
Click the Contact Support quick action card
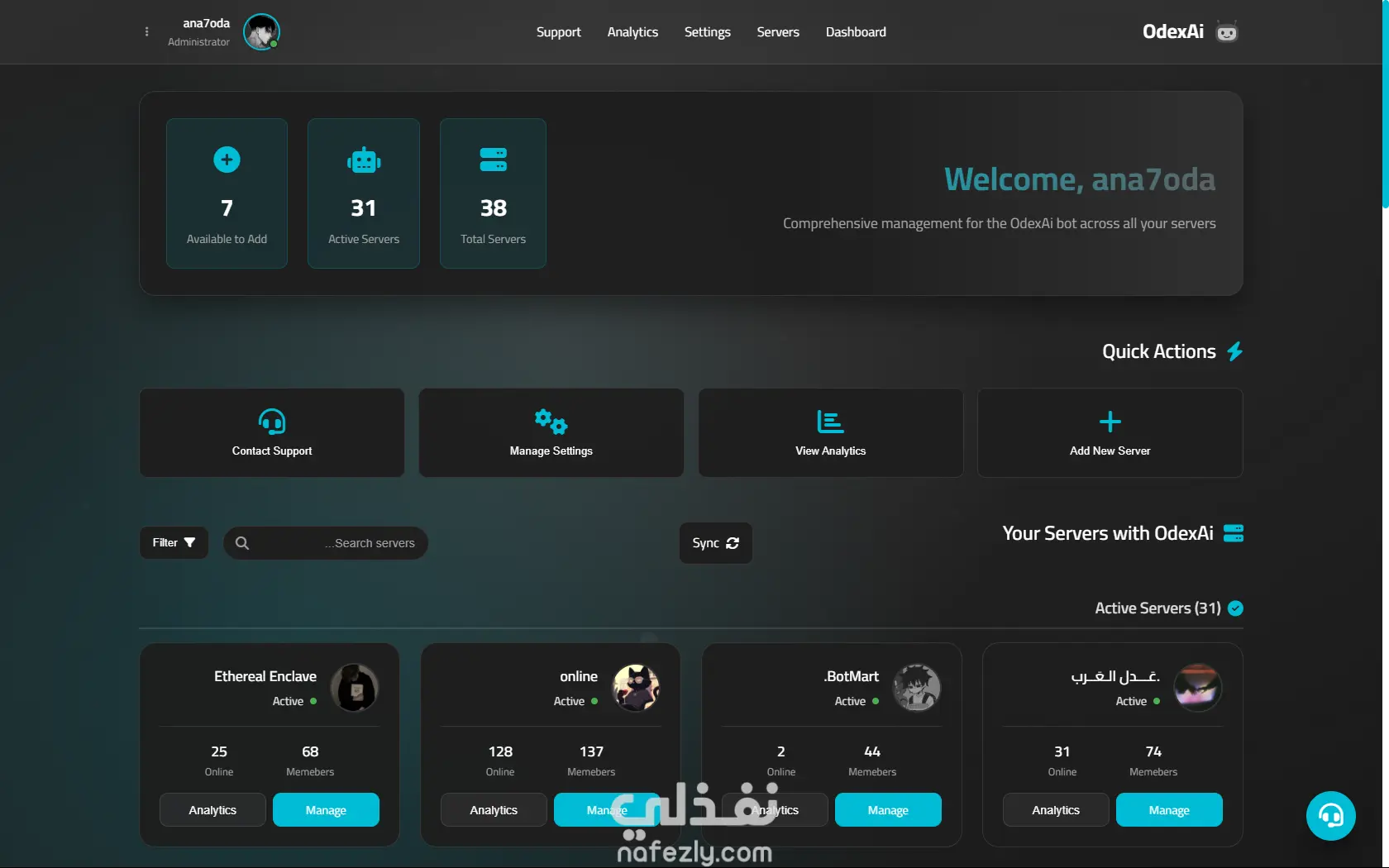tap(272, 433)
